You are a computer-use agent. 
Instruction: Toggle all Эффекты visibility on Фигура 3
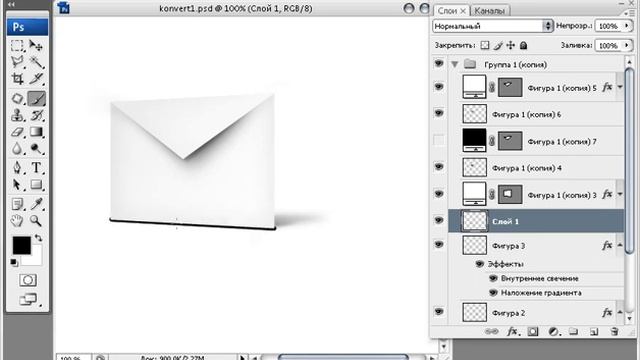coord(480,264)
